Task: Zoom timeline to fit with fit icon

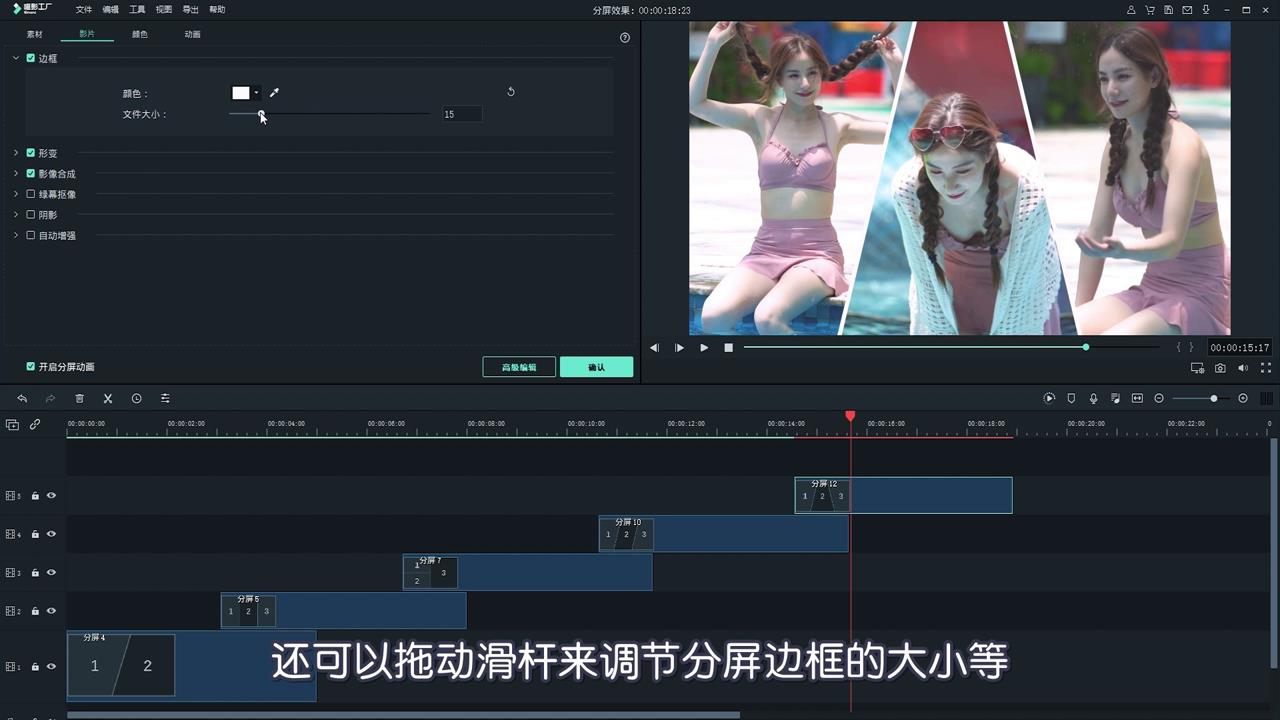Action: coord(1137,398)
